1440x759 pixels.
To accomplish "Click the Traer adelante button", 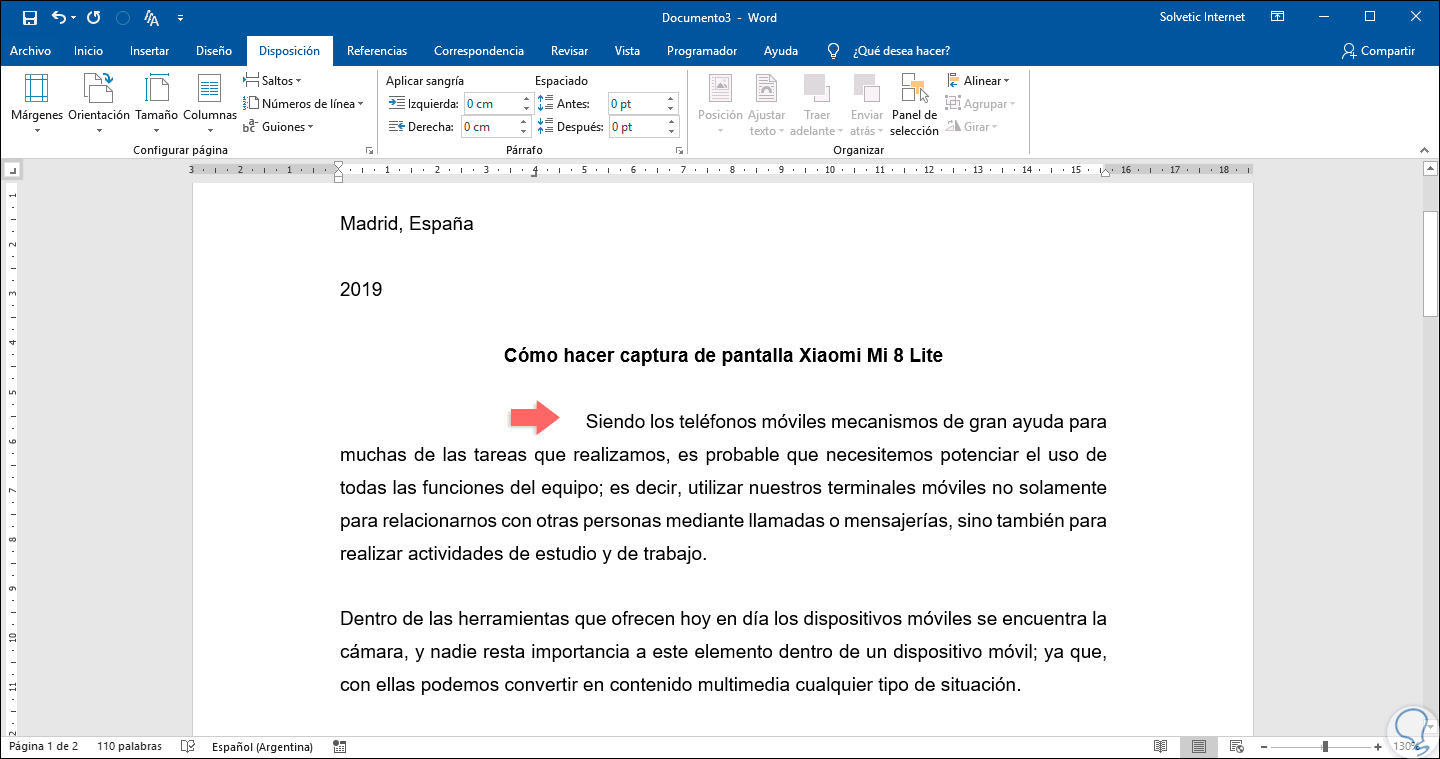I will pyautogui.click(x=816, y=105).
